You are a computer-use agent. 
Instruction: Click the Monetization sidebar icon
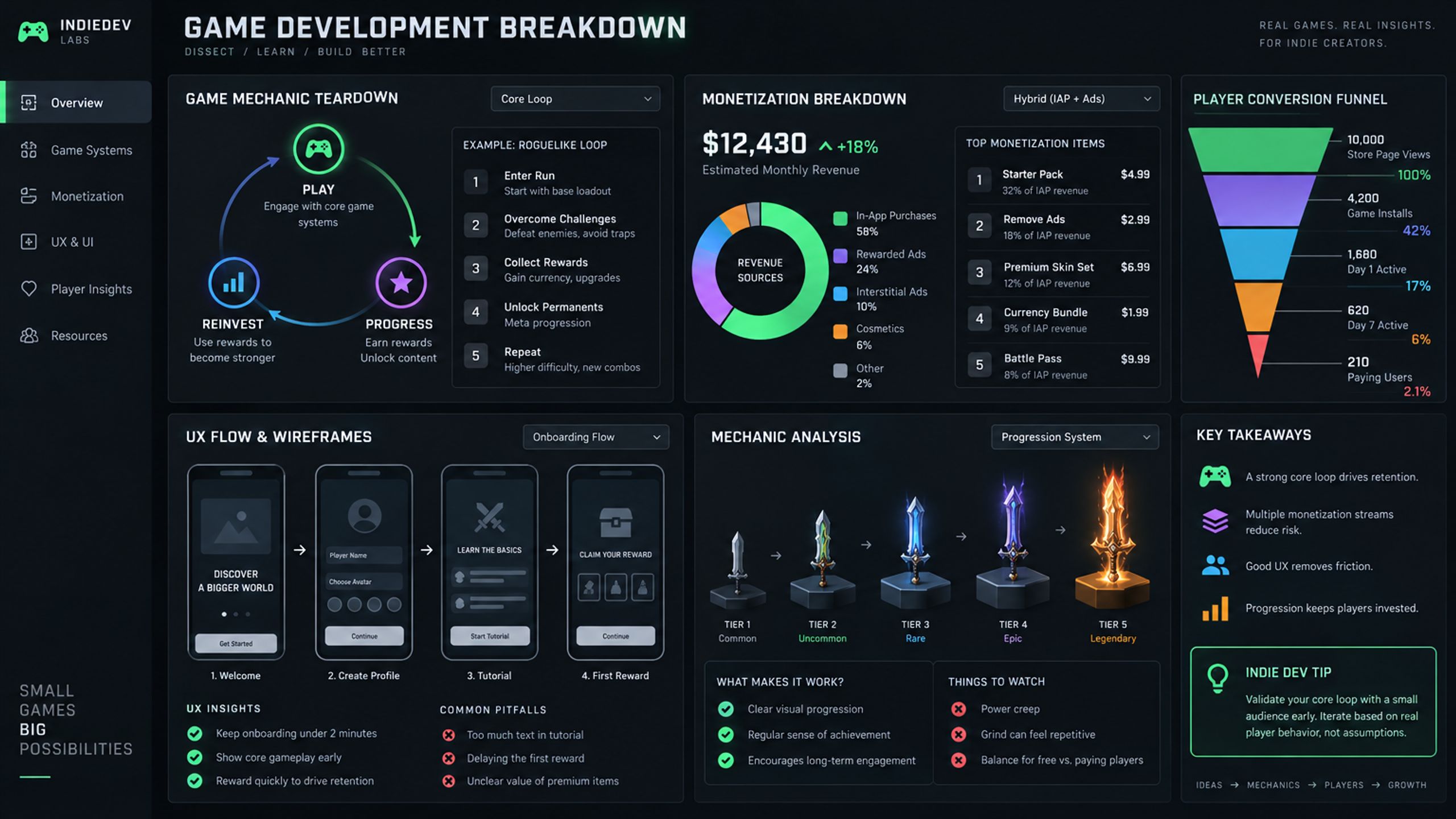[28, 196]
